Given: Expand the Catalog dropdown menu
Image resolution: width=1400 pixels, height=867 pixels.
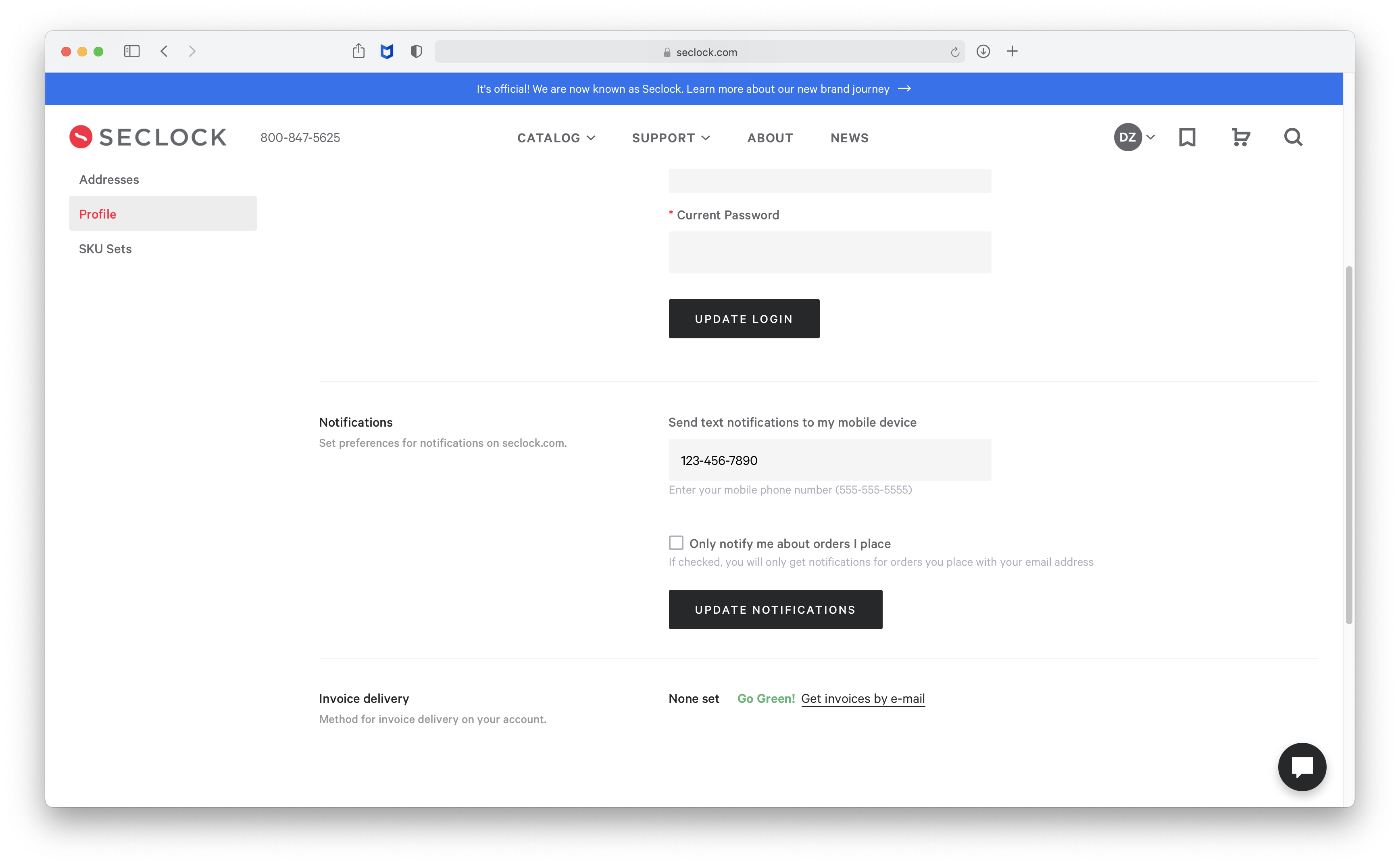Looking at the screenshot, I should tap(556, 138).
